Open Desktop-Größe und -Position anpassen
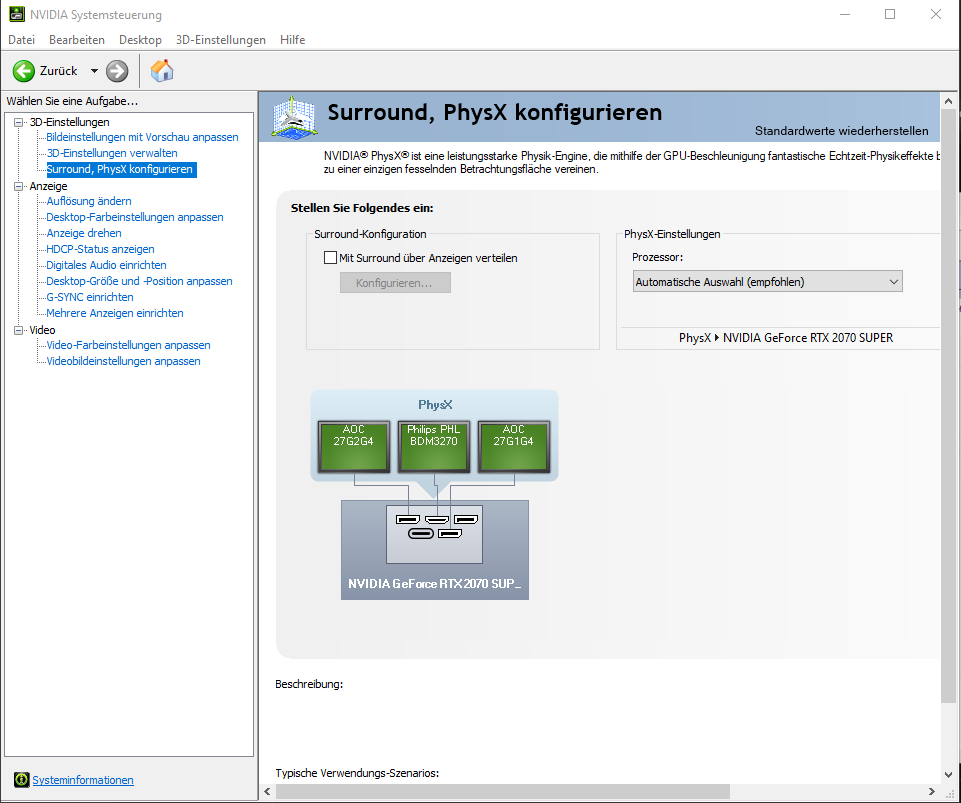This screenshot has width=961, height=803. click(x=140, y=281)
